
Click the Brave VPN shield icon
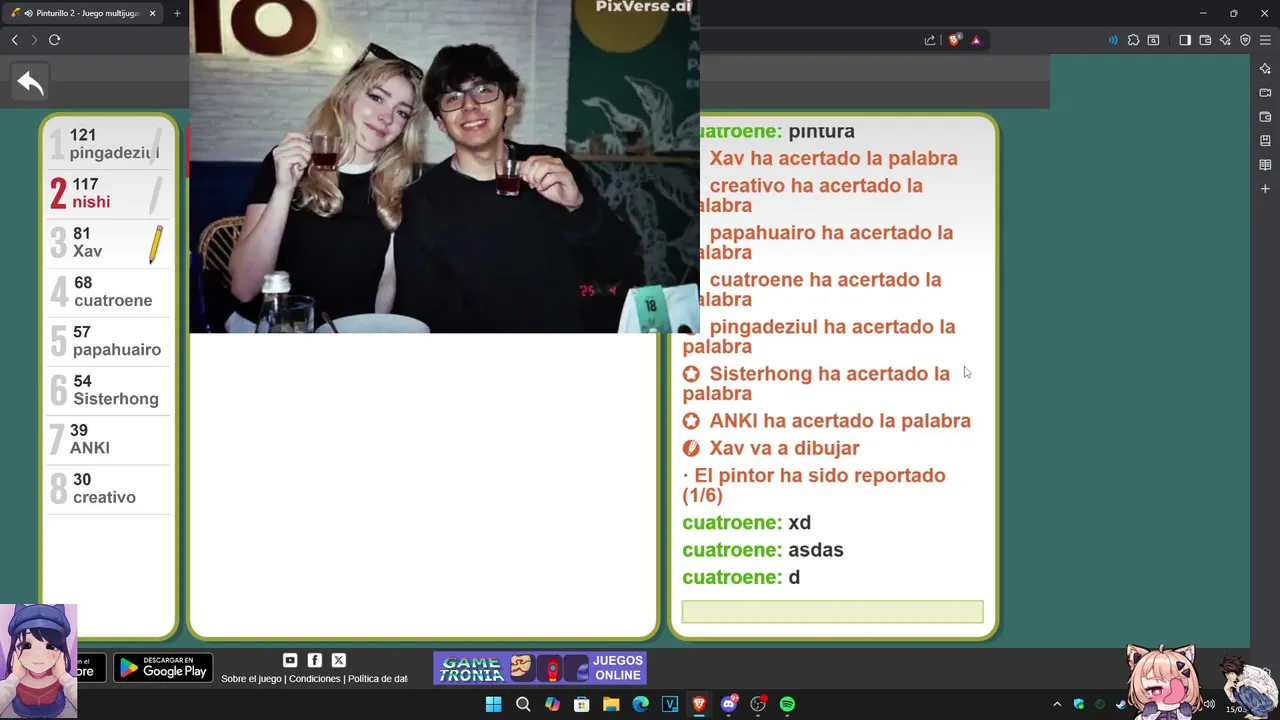[x=1245, y=40]
